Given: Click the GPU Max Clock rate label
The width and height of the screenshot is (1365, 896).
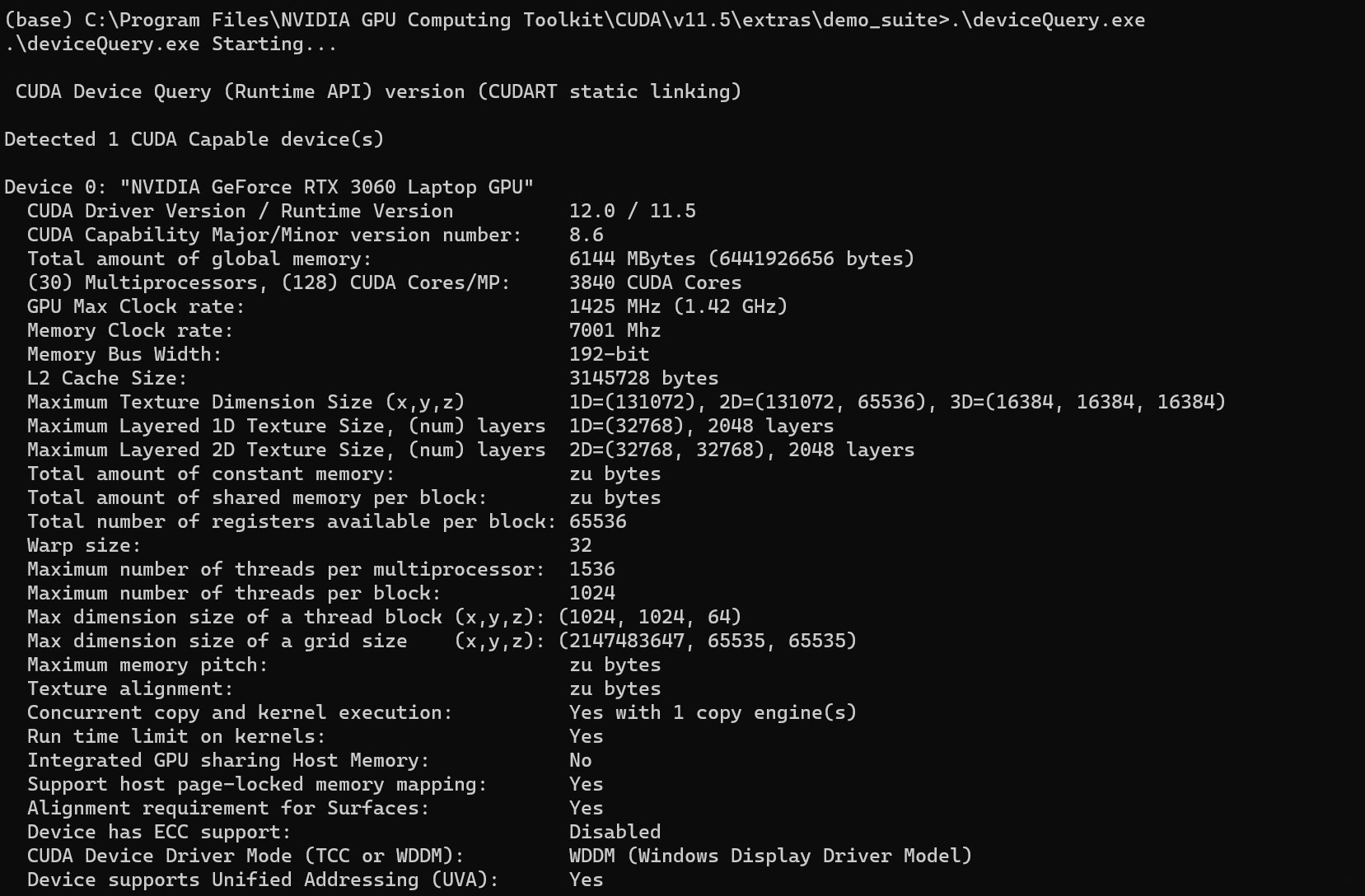Looking at the screenshot, I should point(136,306).
